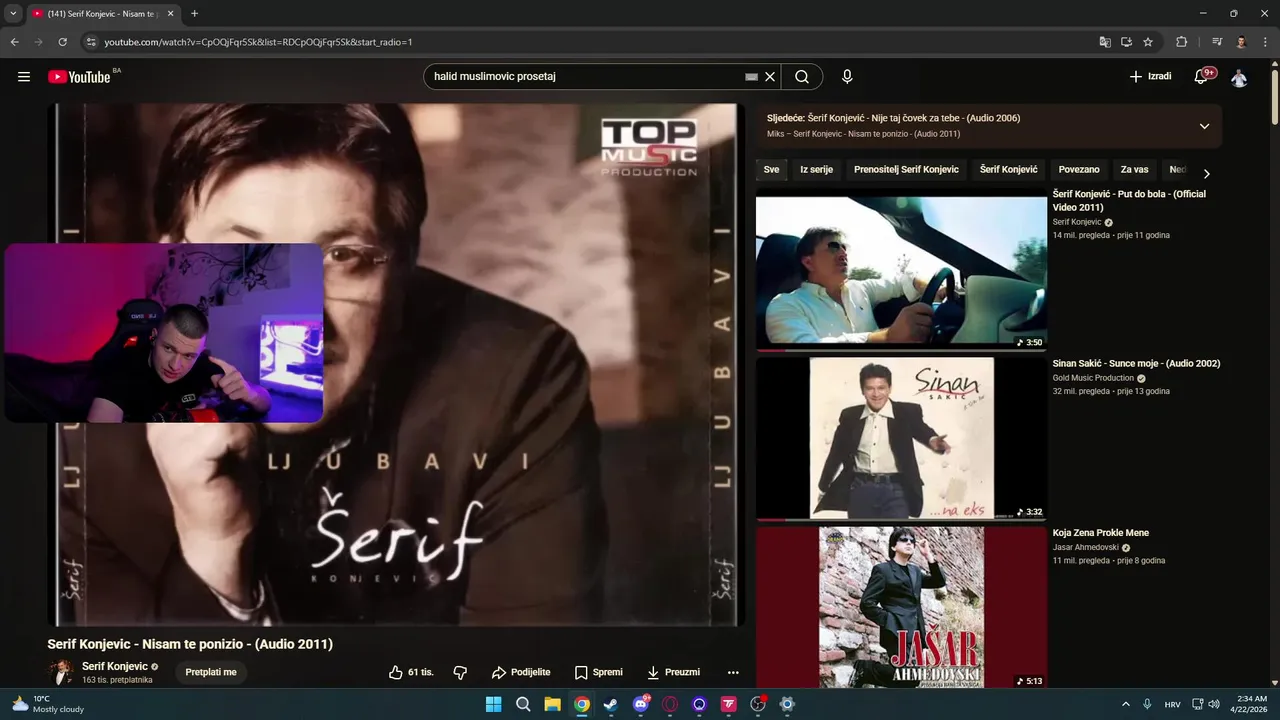Subscribe using the Pretplati me button
1280x720 pixels.
[211, 672]
